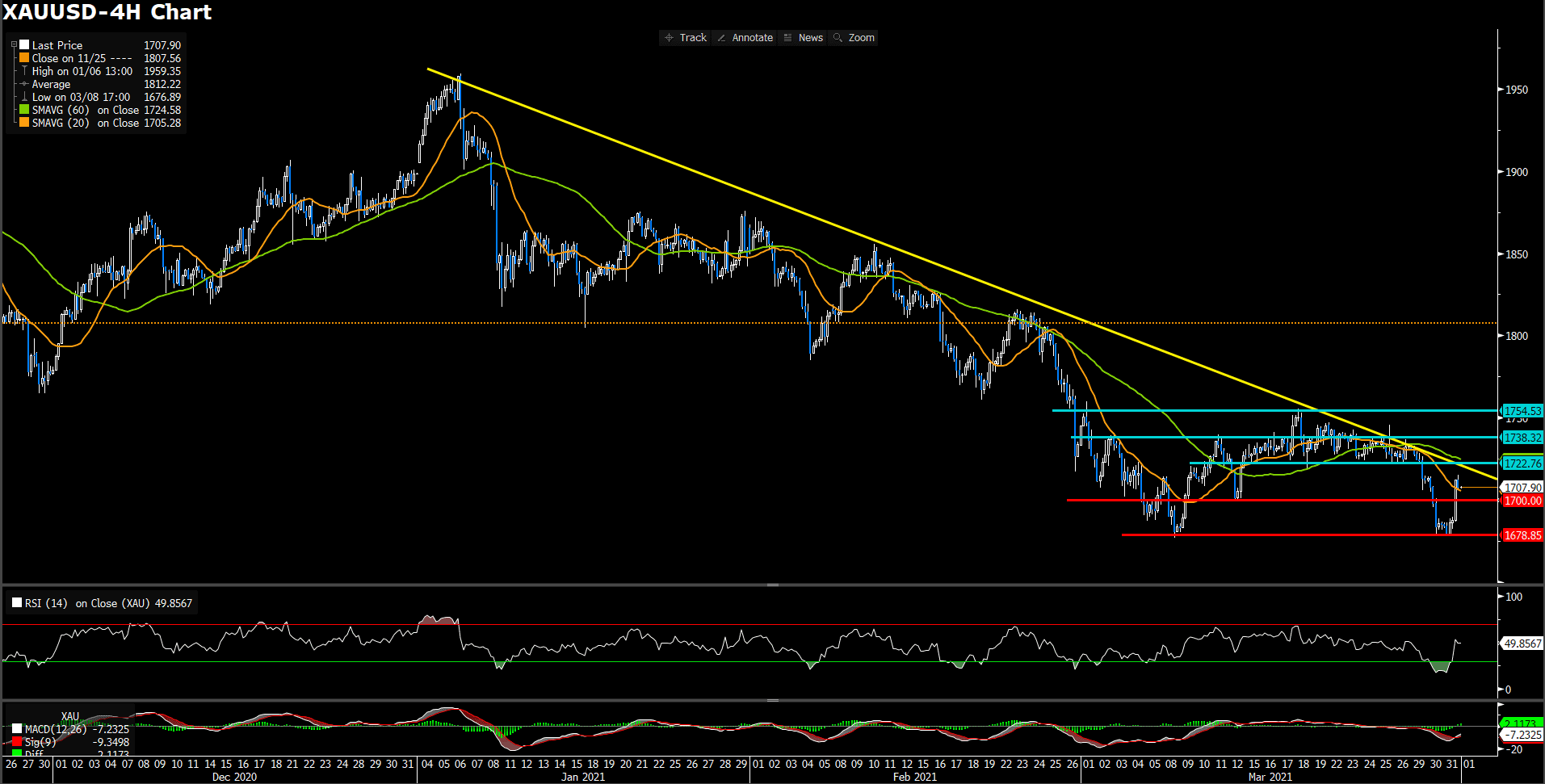Select the red 1700.00 level label
The height and width of the screenshot is (784, 1545).
[1522, 501]
